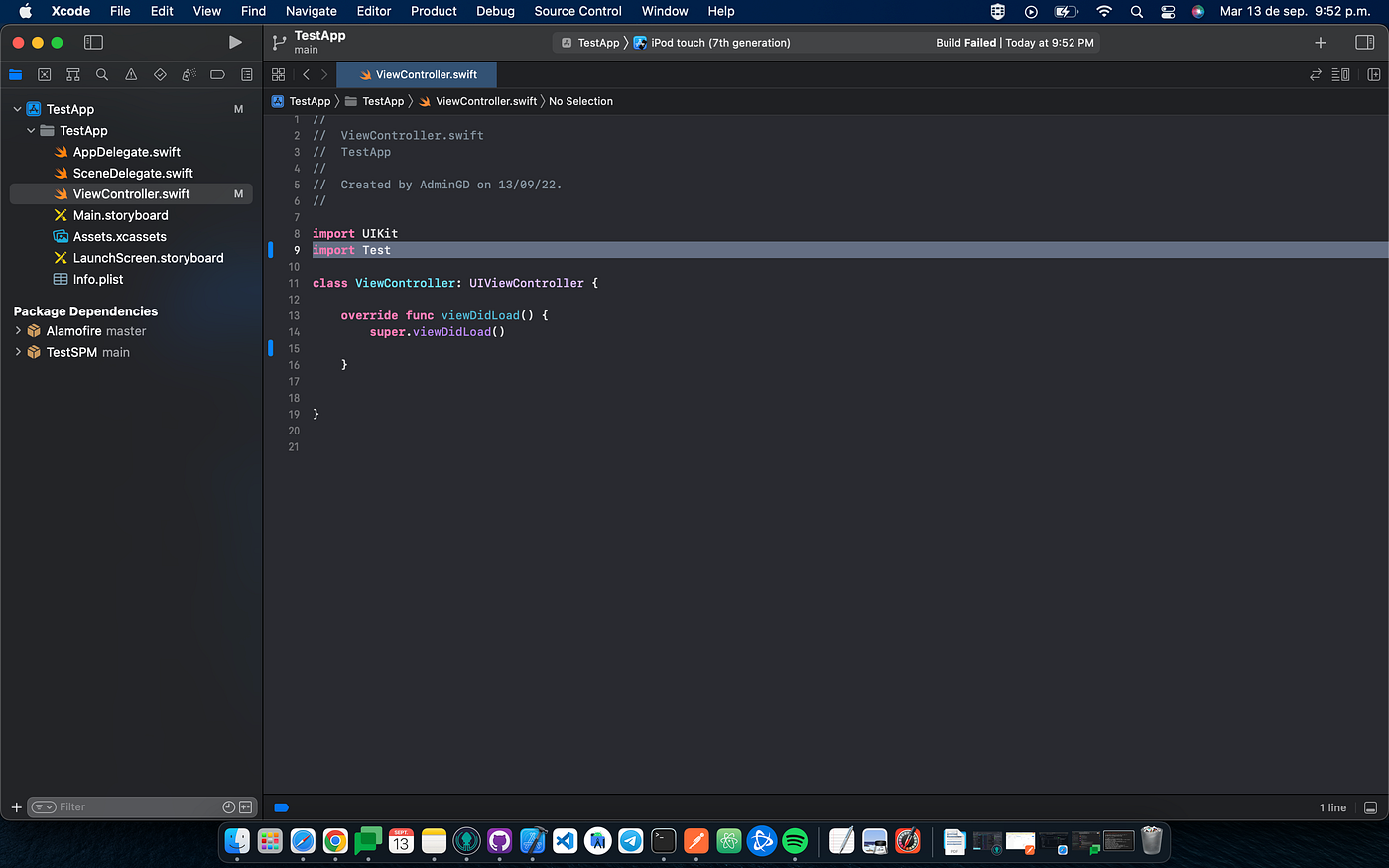This screenshot has height=868, width=1389.
Task: Expand the TestSPM package dependency
Action: pos(18,352)
